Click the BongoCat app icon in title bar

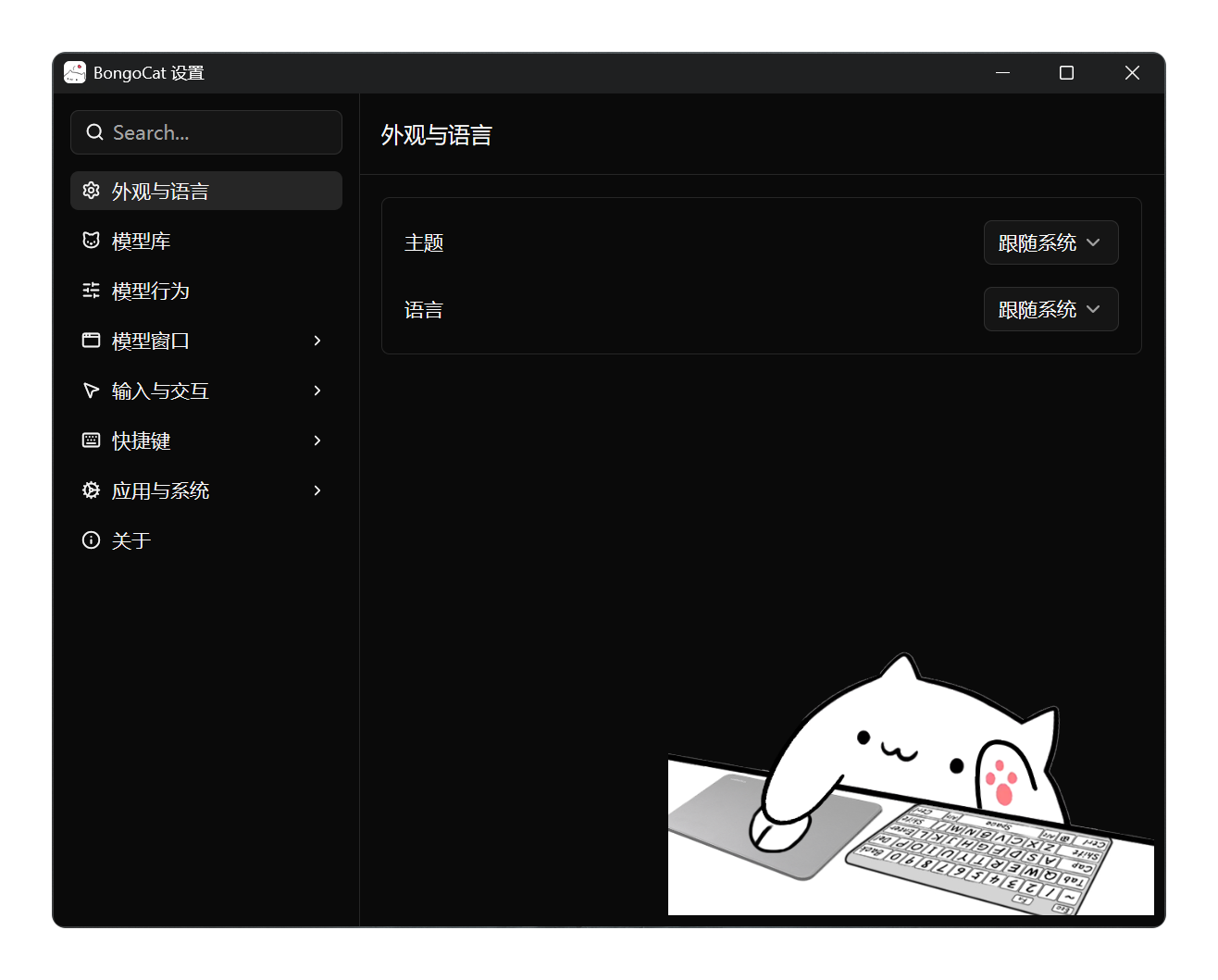click(75, 72)
